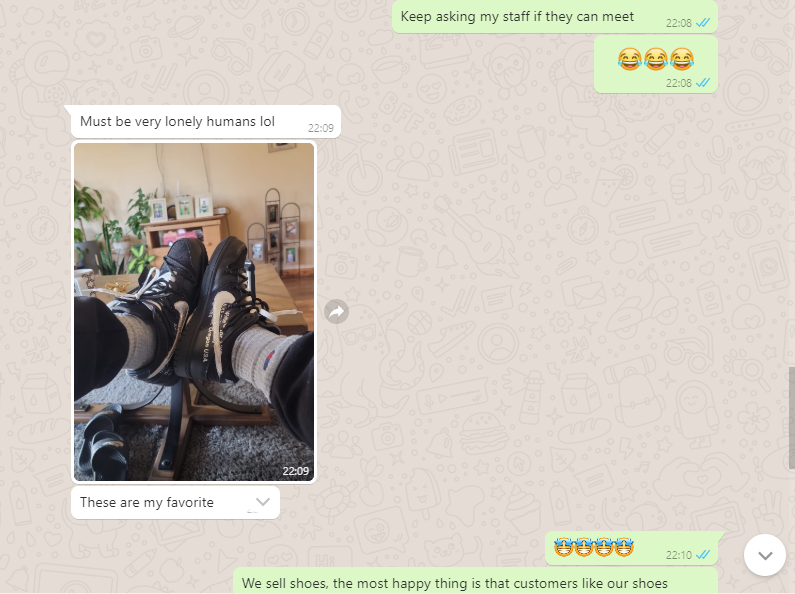Viewport: 795px width, 594px height.
Task: Click the first tears-of-joy emoji
Action: pos(630,59)
